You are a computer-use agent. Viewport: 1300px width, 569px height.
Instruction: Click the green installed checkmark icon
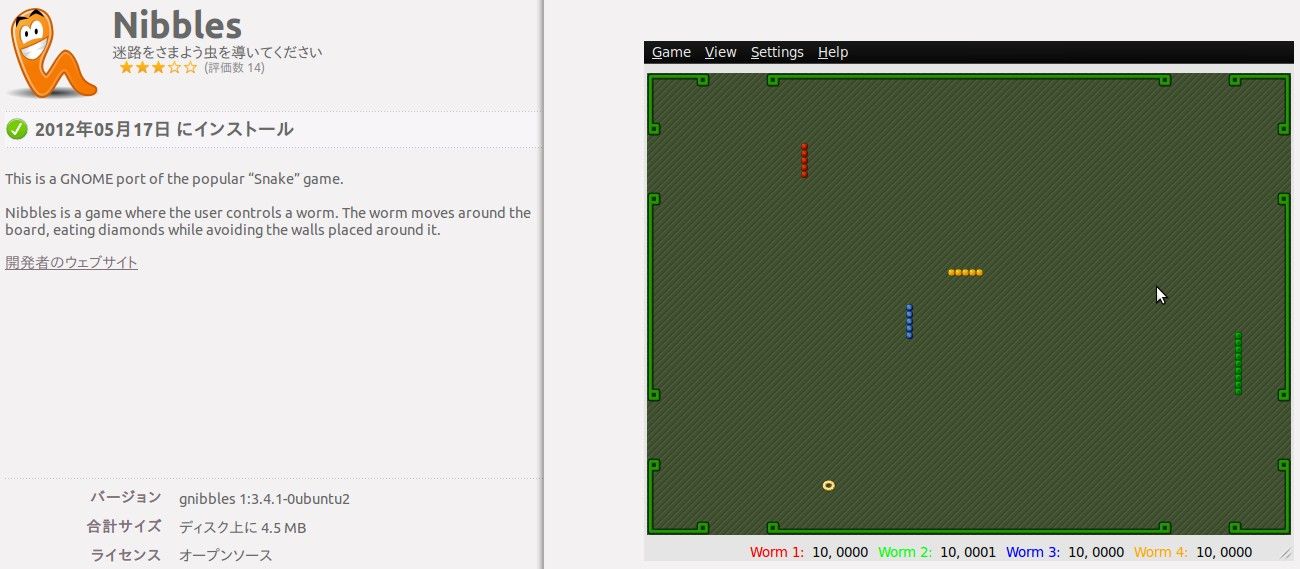[x=16, y=129]
